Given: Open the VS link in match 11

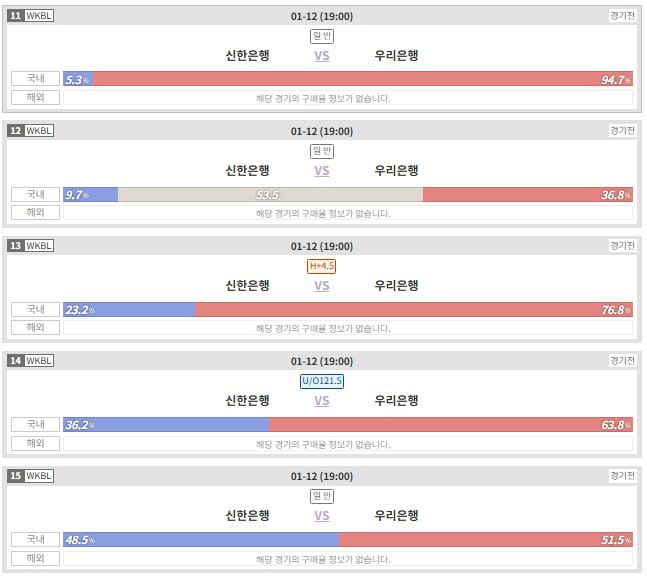Looking at the screenshot, I should [322, 56].
